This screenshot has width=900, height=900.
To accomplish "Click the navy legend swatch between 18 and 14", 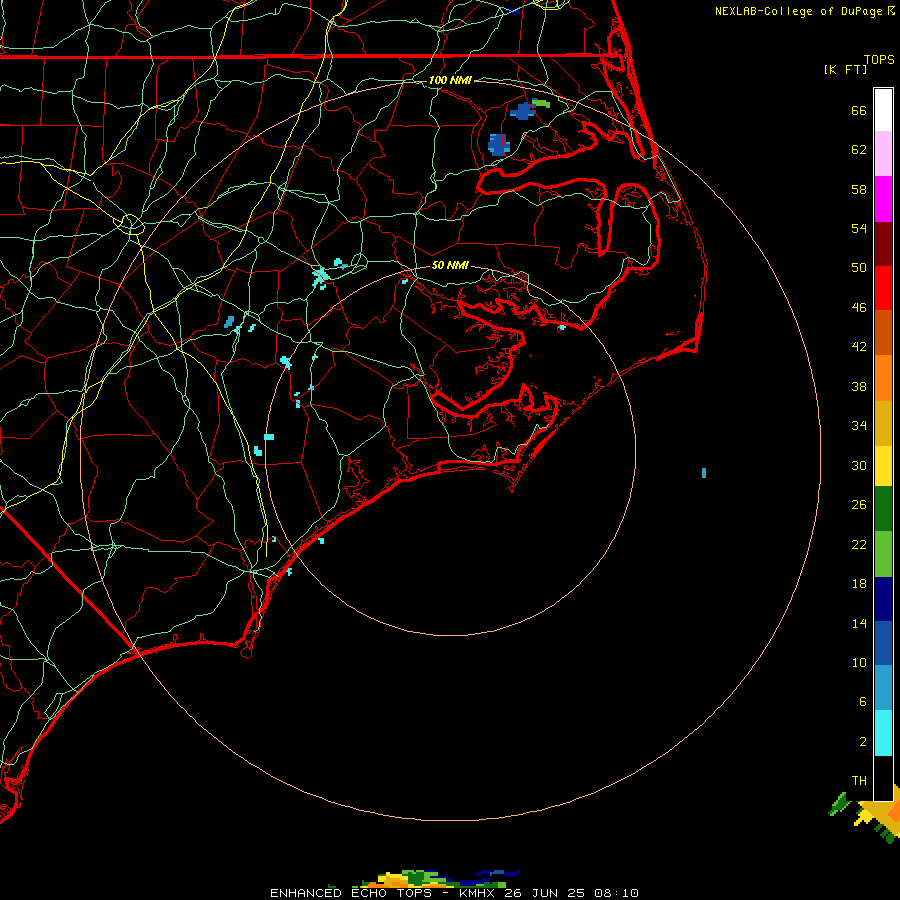I will [883, 599].
